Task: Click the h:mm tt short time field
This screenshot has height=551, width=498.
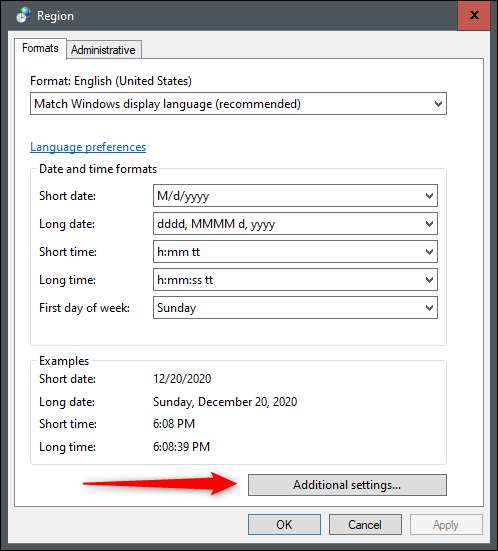Action: tap(295, 252)
